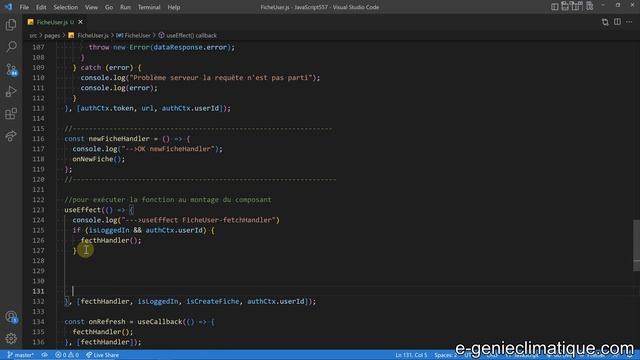
Task: Click the Ln 131, Col 5 indicator
Action: click(x=411, y=355)
